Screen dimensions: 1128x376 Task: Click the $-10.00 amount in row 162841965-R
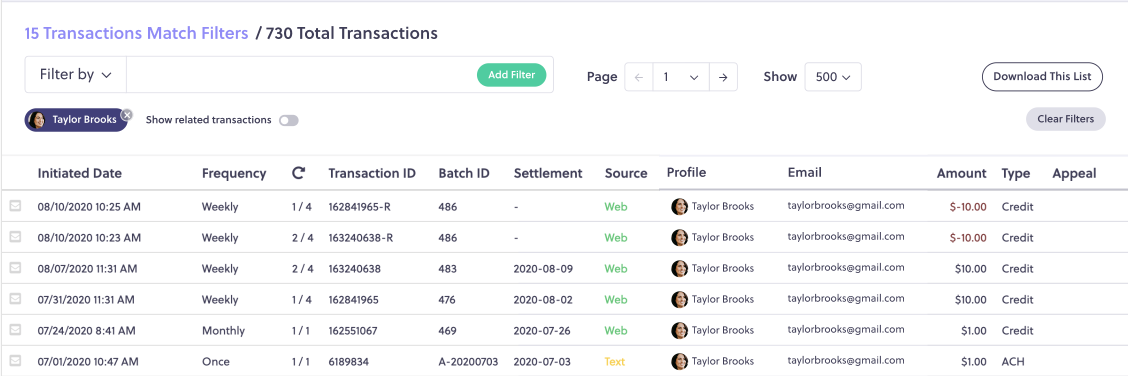pos(968,207)
